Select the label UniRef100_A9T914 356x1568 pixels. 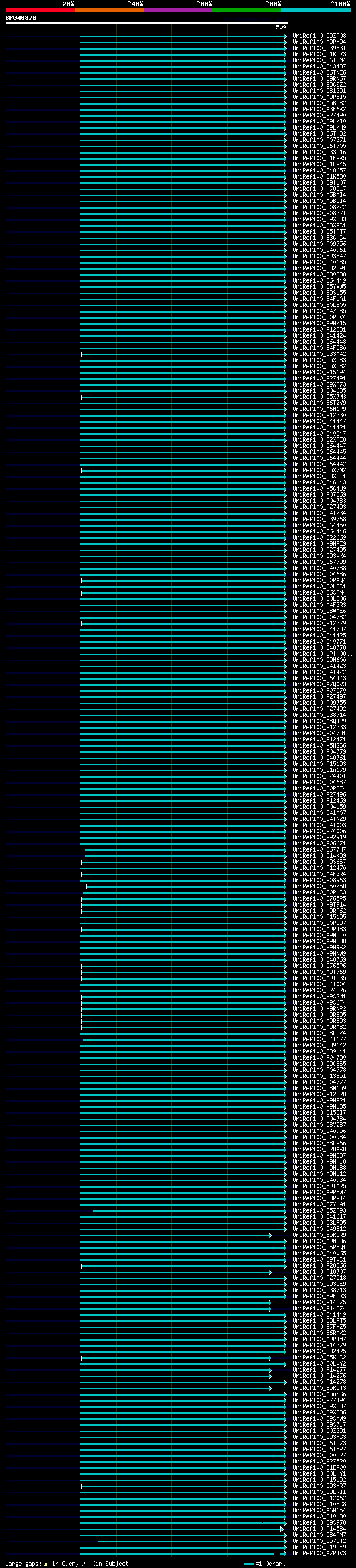click(x=319, y=904)
